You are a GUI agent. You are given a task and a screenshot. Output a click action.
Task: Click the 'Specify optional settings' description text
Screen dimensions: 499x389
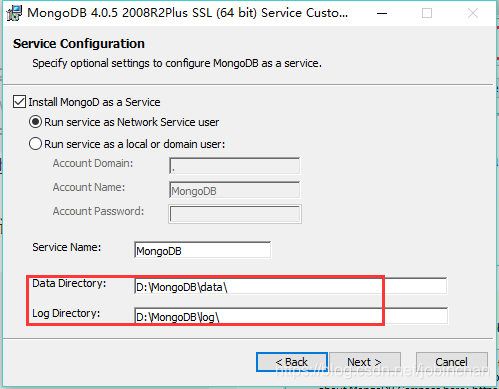coord(177,63)
